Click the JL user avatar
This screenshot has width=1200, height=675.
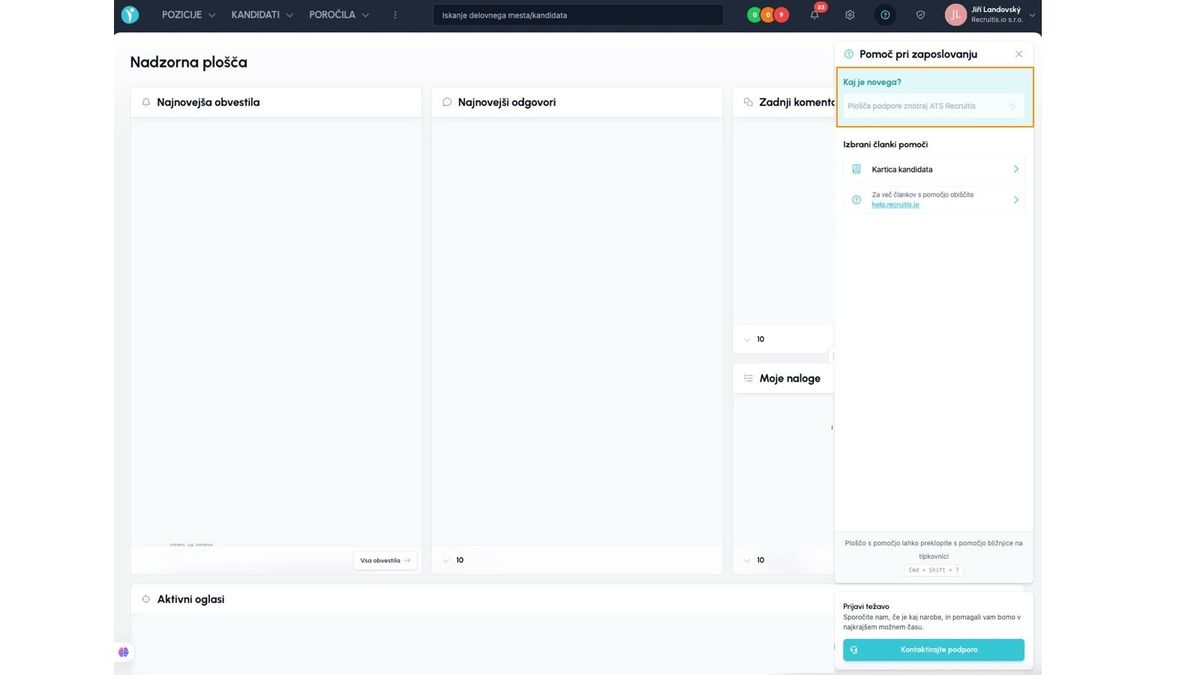[955, 15]
